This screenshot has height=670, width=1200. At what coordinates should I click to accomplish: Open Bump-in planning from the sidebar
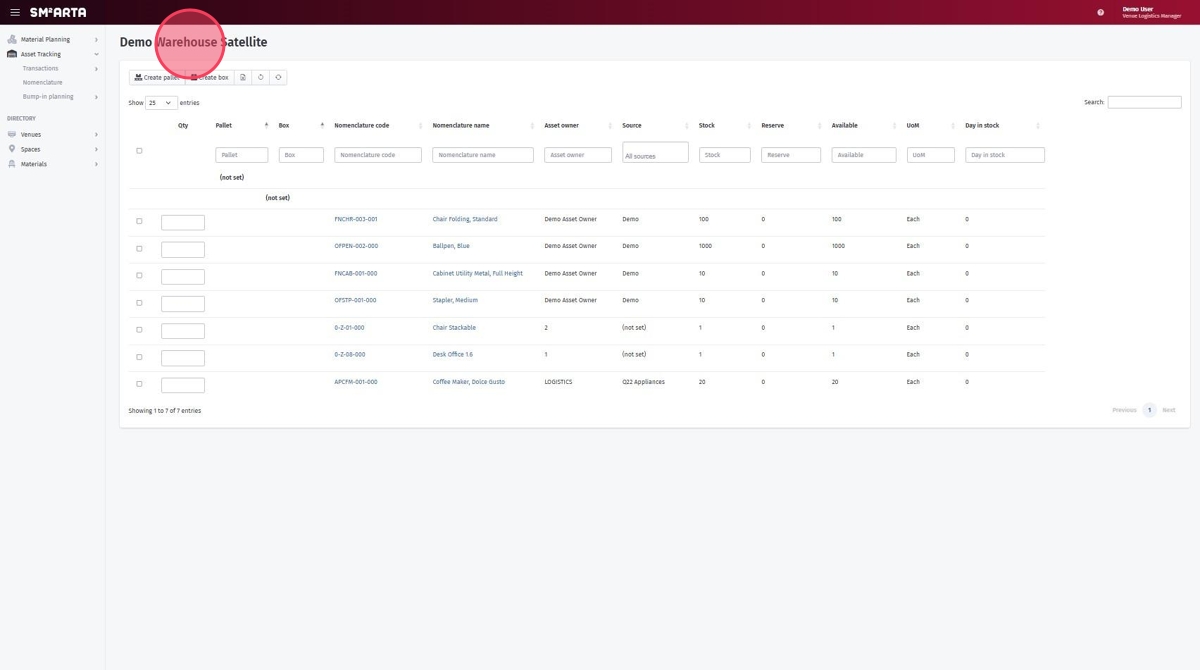click(x=46, y=95)
